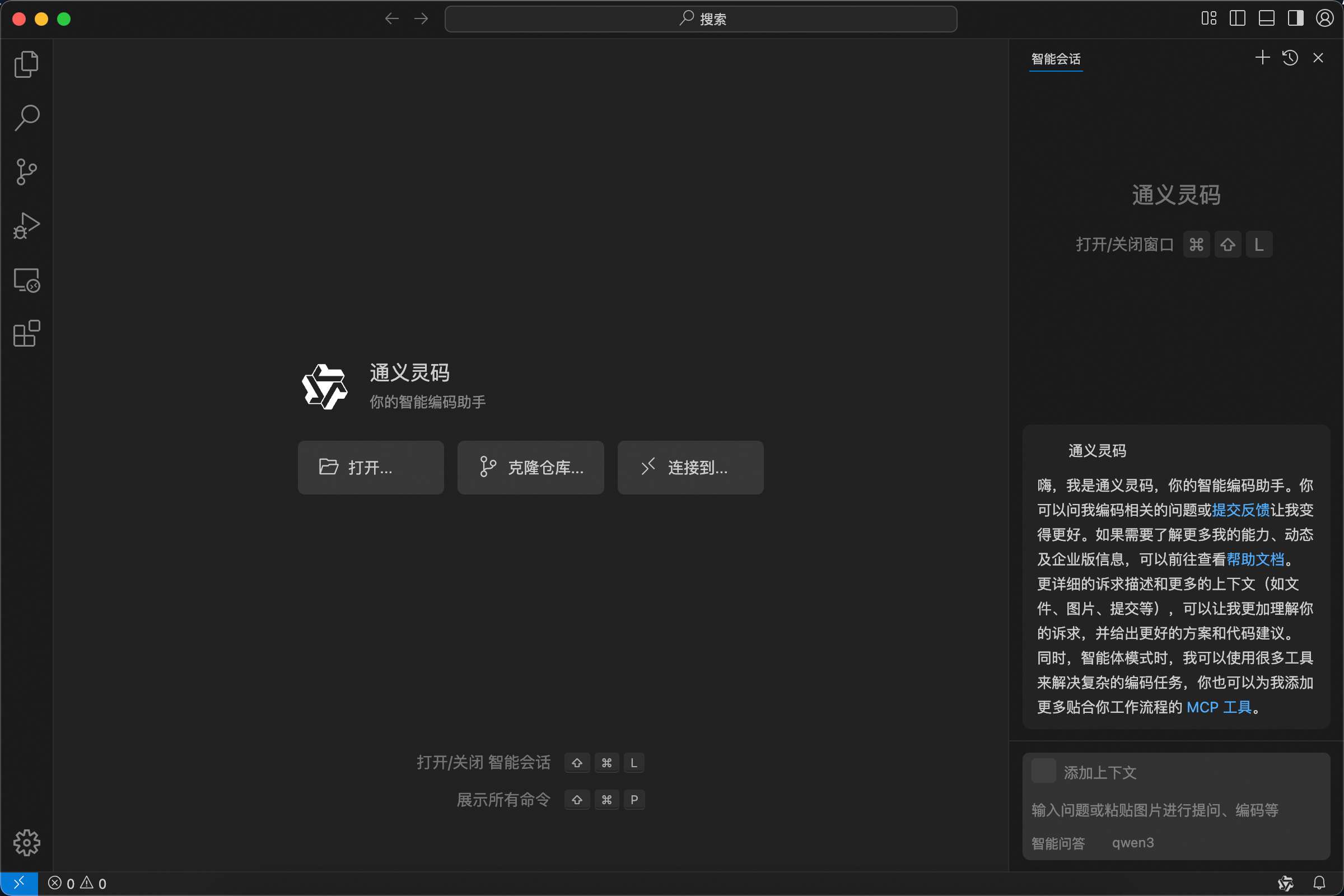Toggle the panel layout visibility
1344x896 pixels.
1266,18
